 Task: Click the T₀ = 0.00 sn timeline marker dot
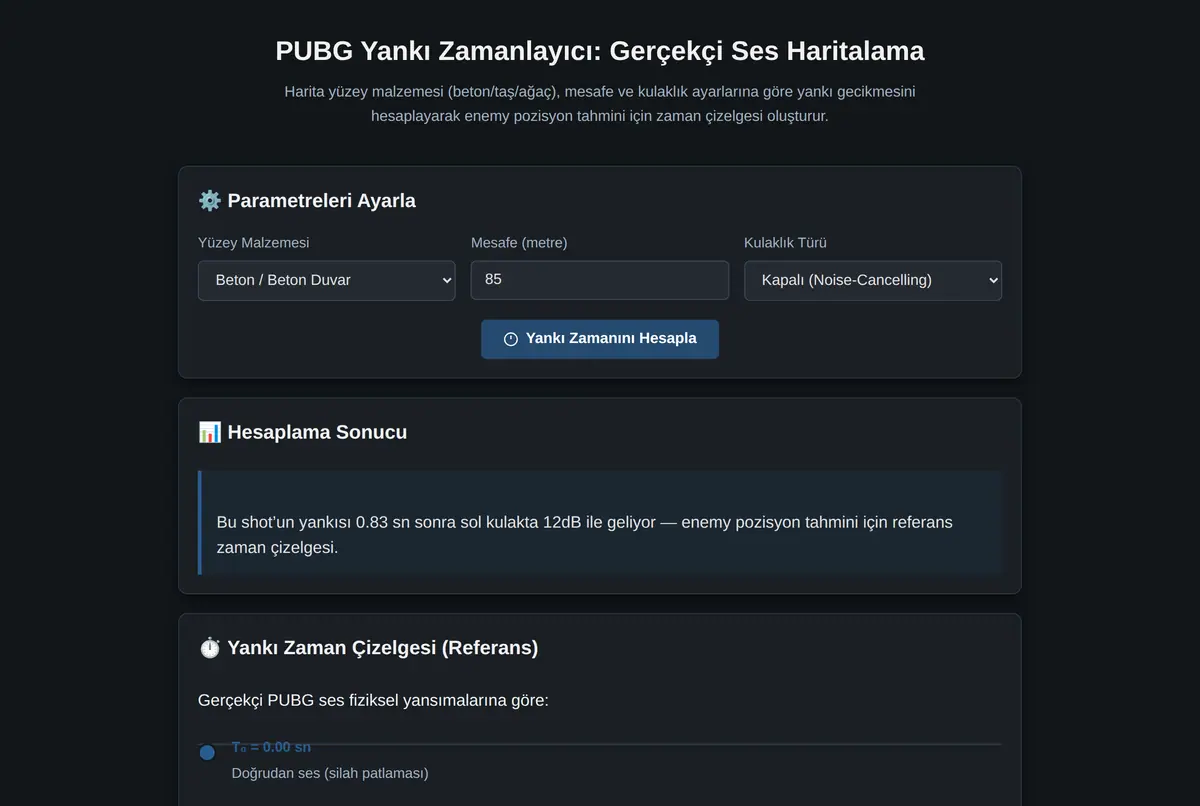(207, 753)
